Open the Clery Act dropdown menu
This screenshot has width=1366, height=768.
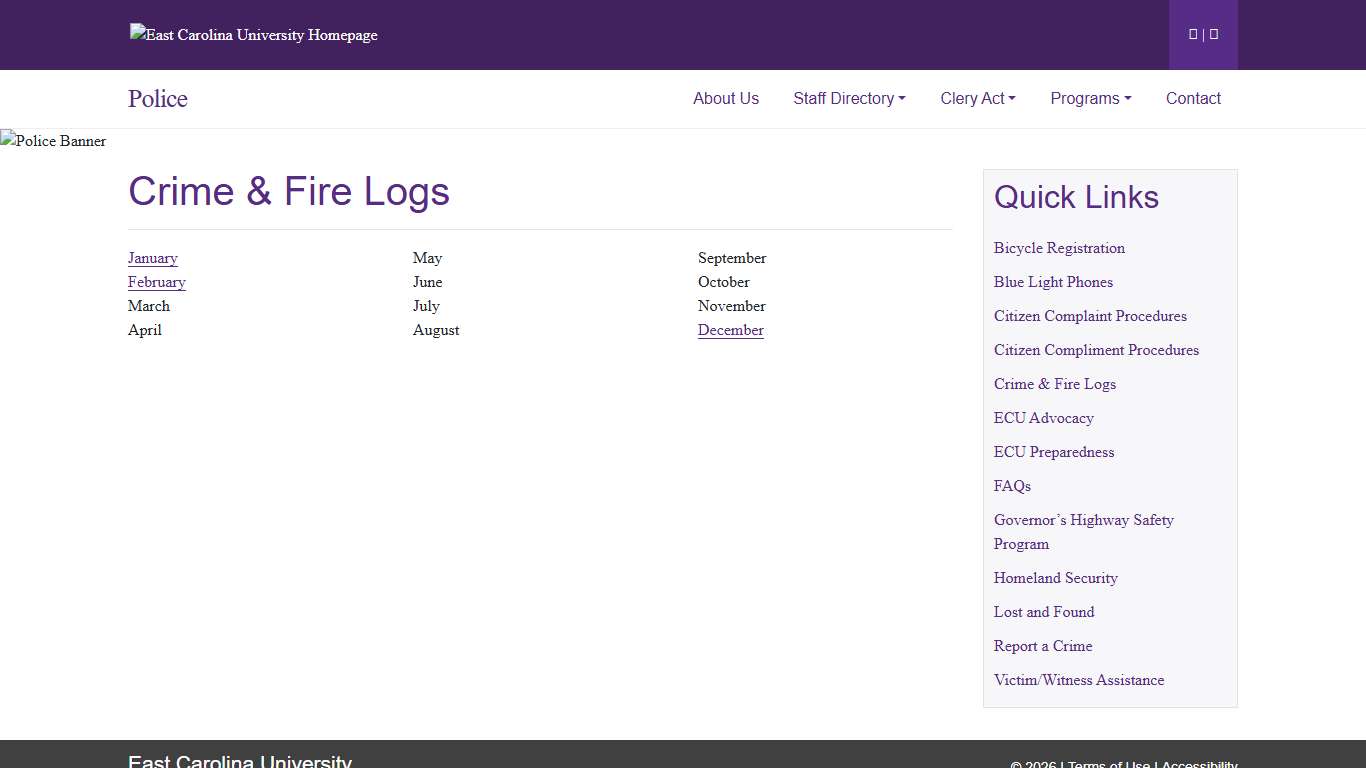click(x=977, y=98)
